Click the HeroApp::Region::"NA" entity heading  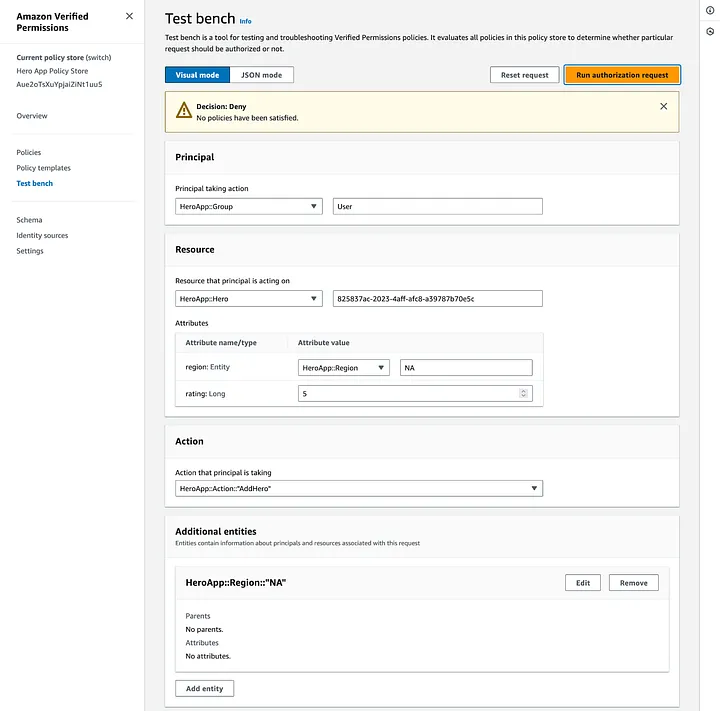(236, 582)
